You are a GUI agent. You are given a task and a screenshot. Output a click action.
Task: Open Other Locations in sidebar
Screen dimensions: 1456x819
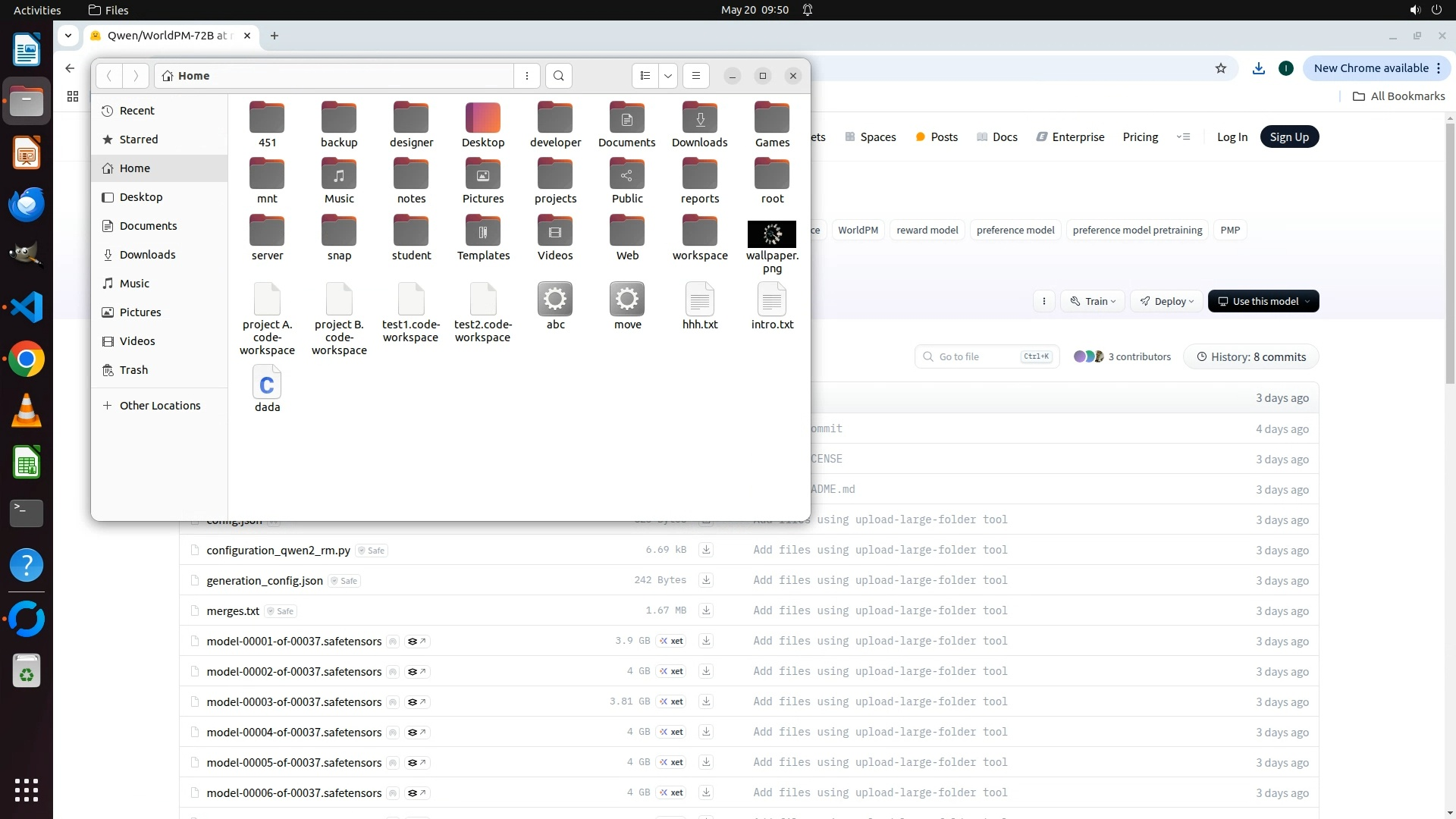point(160,406)
